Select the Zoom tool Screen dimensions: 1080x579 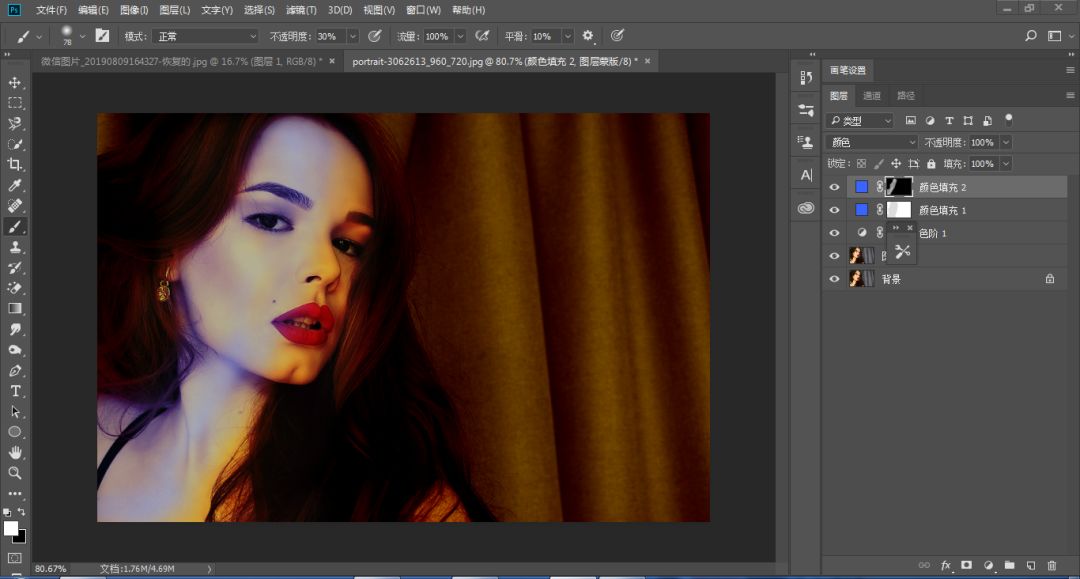[15, 473]
